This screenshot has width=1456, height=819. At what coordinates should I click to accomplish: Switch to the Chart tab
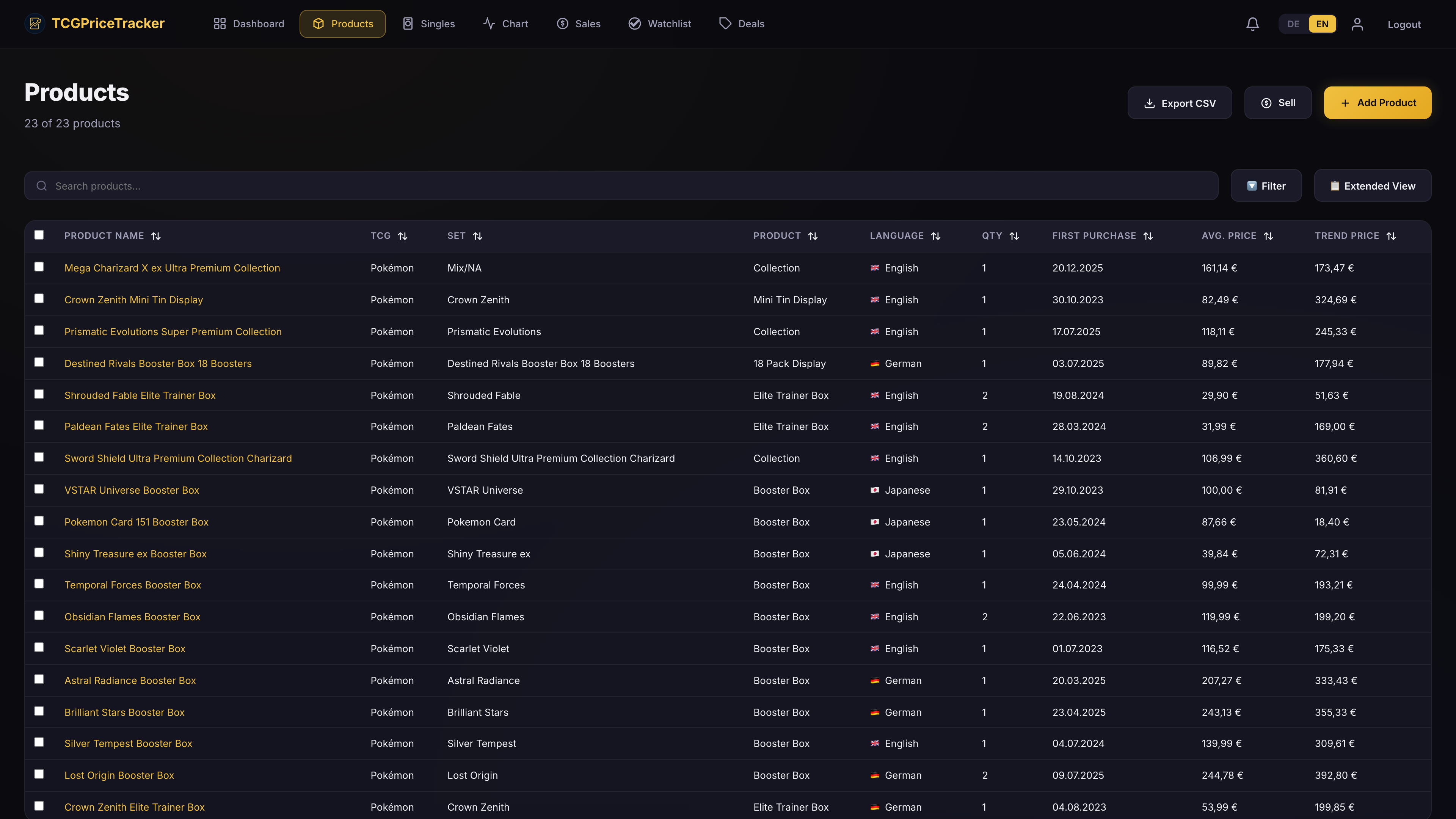[x=505, y=24]
